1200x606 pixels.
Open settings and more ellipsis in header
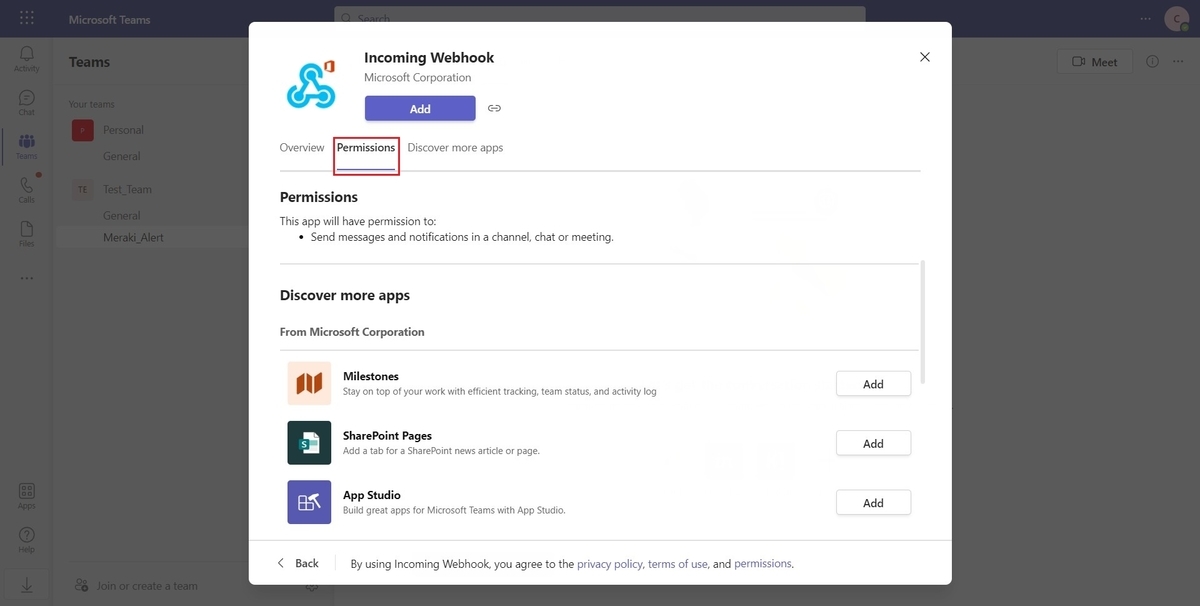1145,19
